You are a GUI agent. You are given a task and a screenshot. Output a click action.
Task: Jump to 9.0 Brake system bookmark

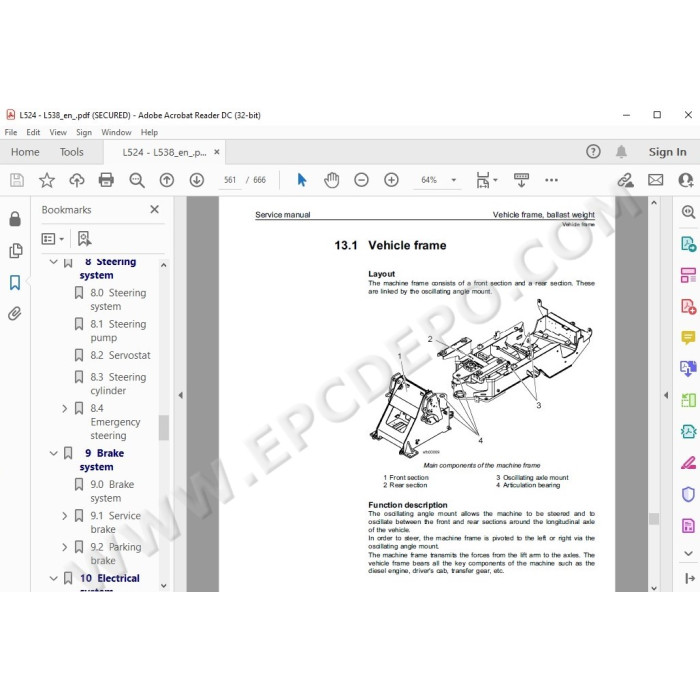112,491
